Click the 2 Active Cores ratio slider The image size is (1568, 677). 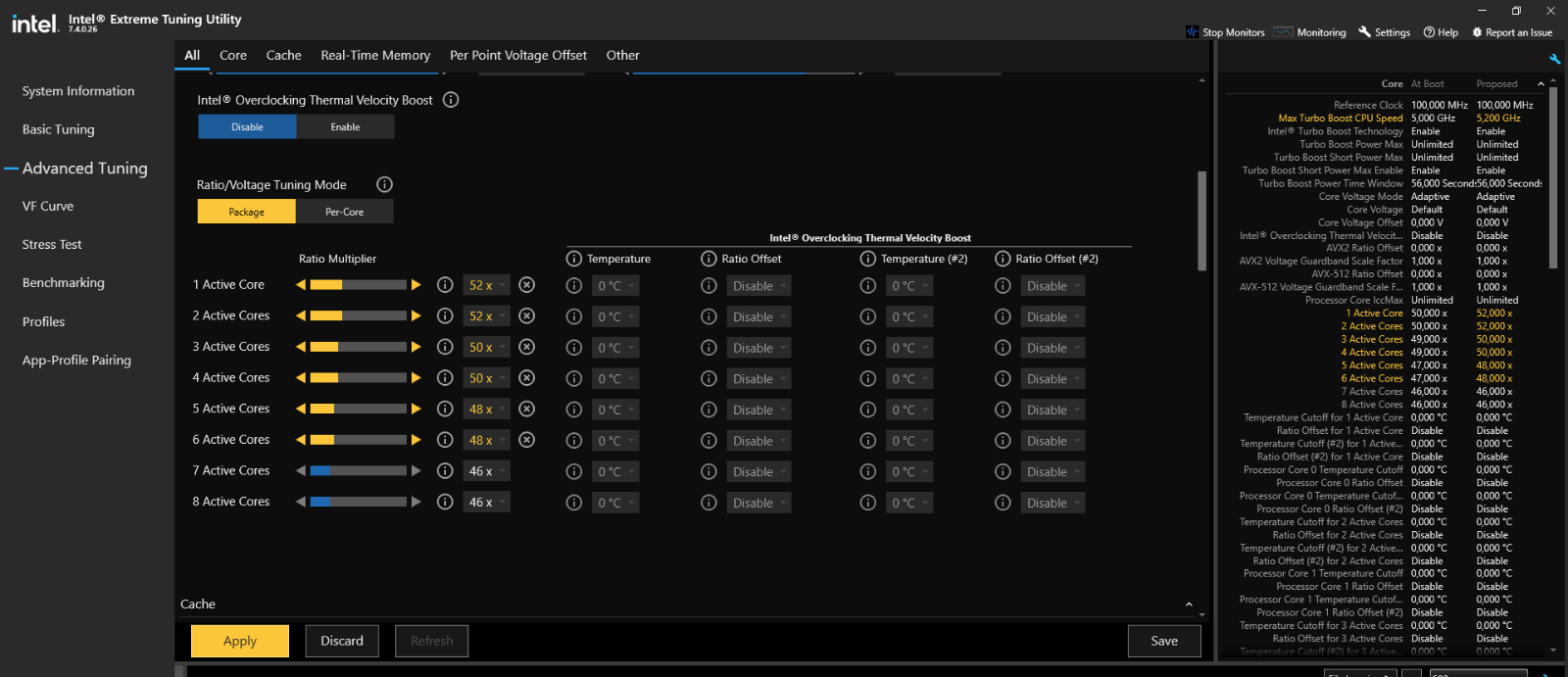click(x=359, y=315)
